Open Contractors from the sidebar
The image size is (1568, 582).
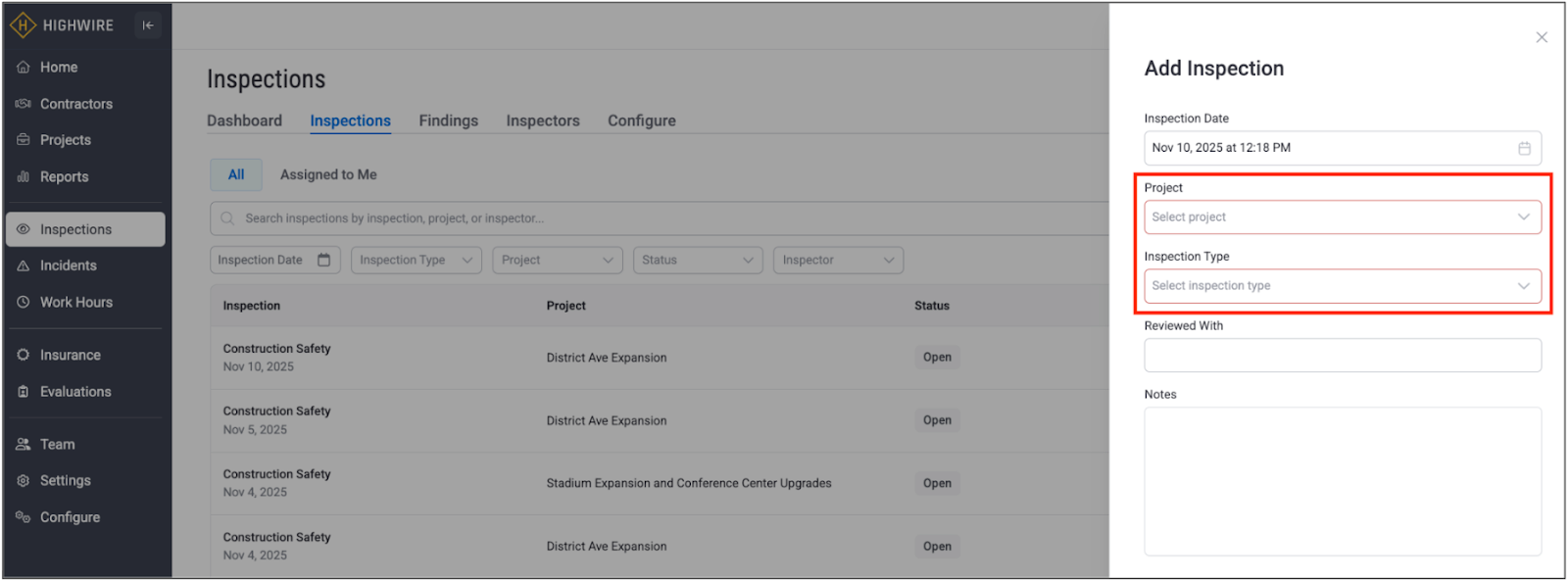[75, 104]
